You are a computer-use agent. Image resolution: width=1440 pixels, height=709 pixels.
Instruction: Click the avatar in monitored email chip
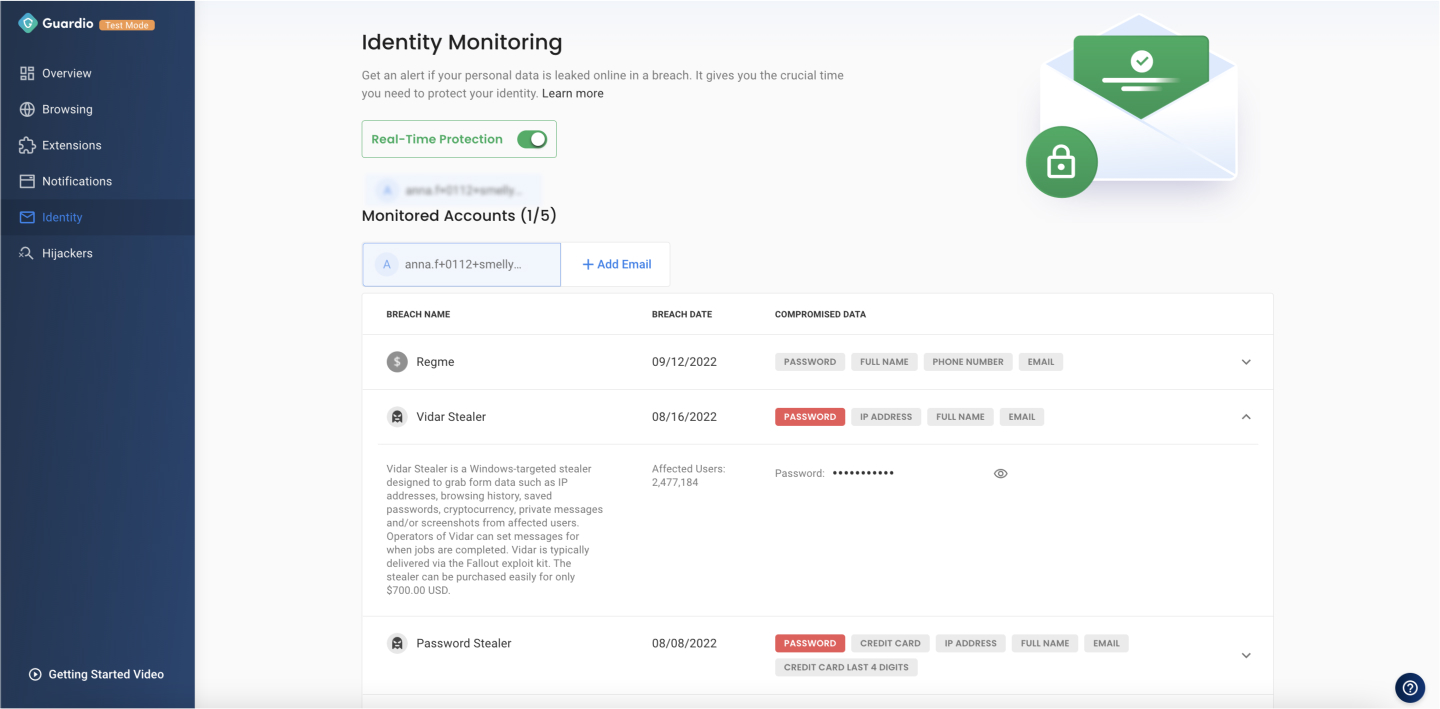(x=386, y=264)
